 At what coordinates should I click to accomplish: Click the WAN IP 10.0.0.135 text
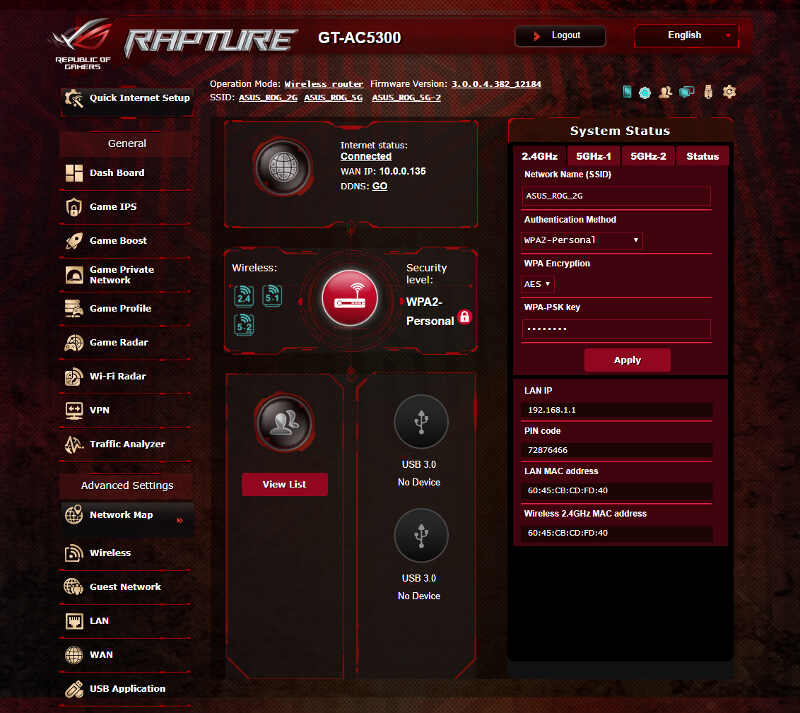[x=402, y=171]
